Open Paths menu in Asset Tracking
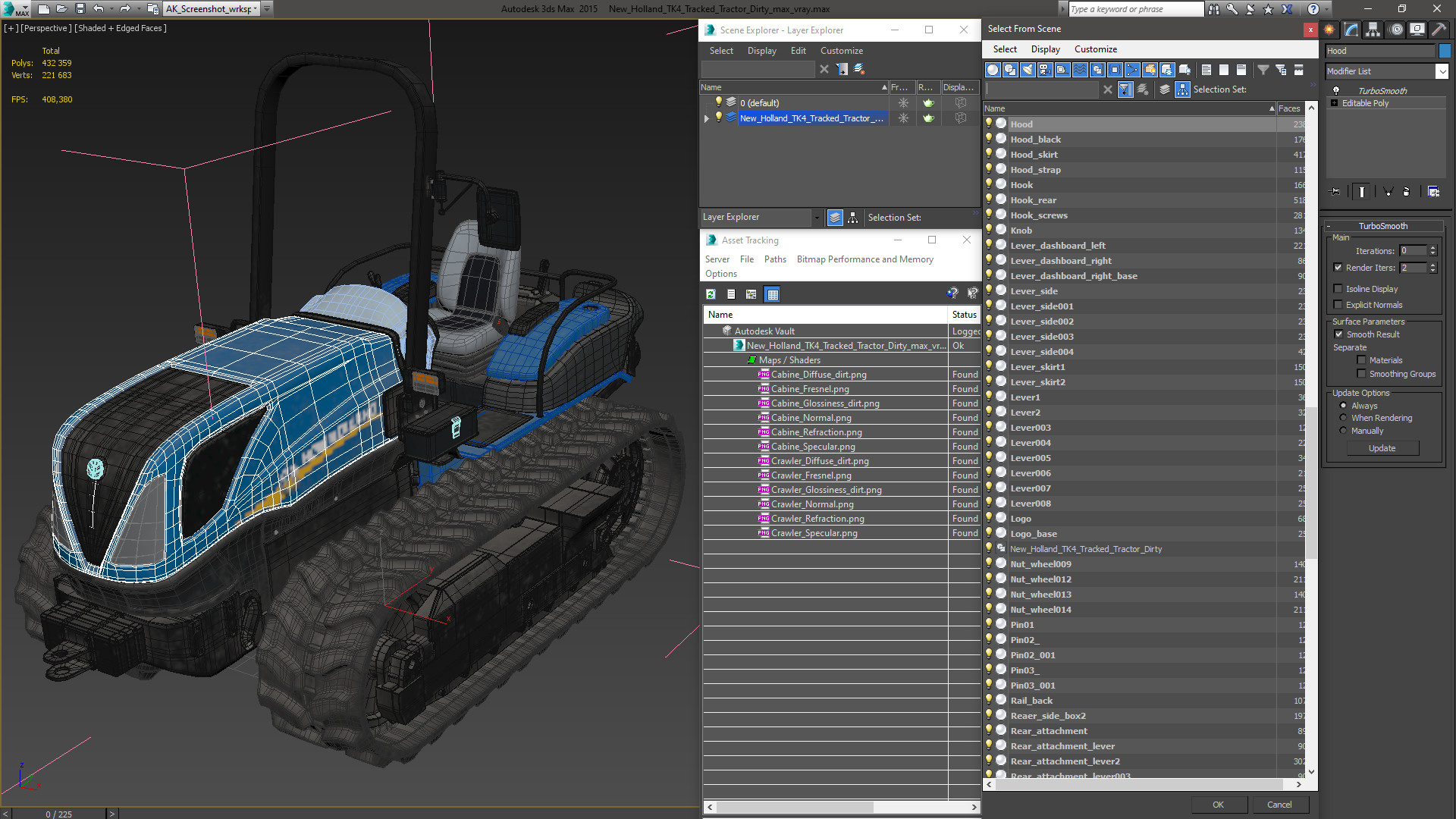 775,259
